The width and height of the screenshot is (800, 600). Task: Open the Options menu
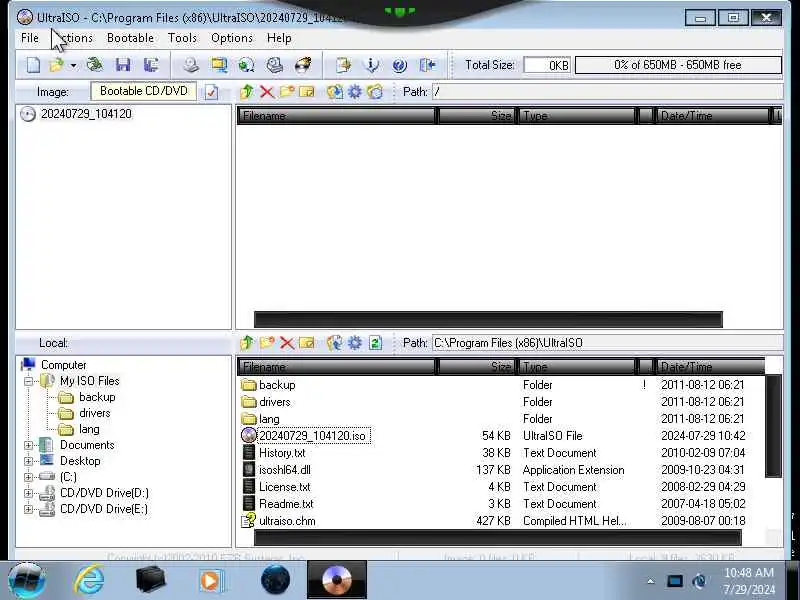point(232,38)
